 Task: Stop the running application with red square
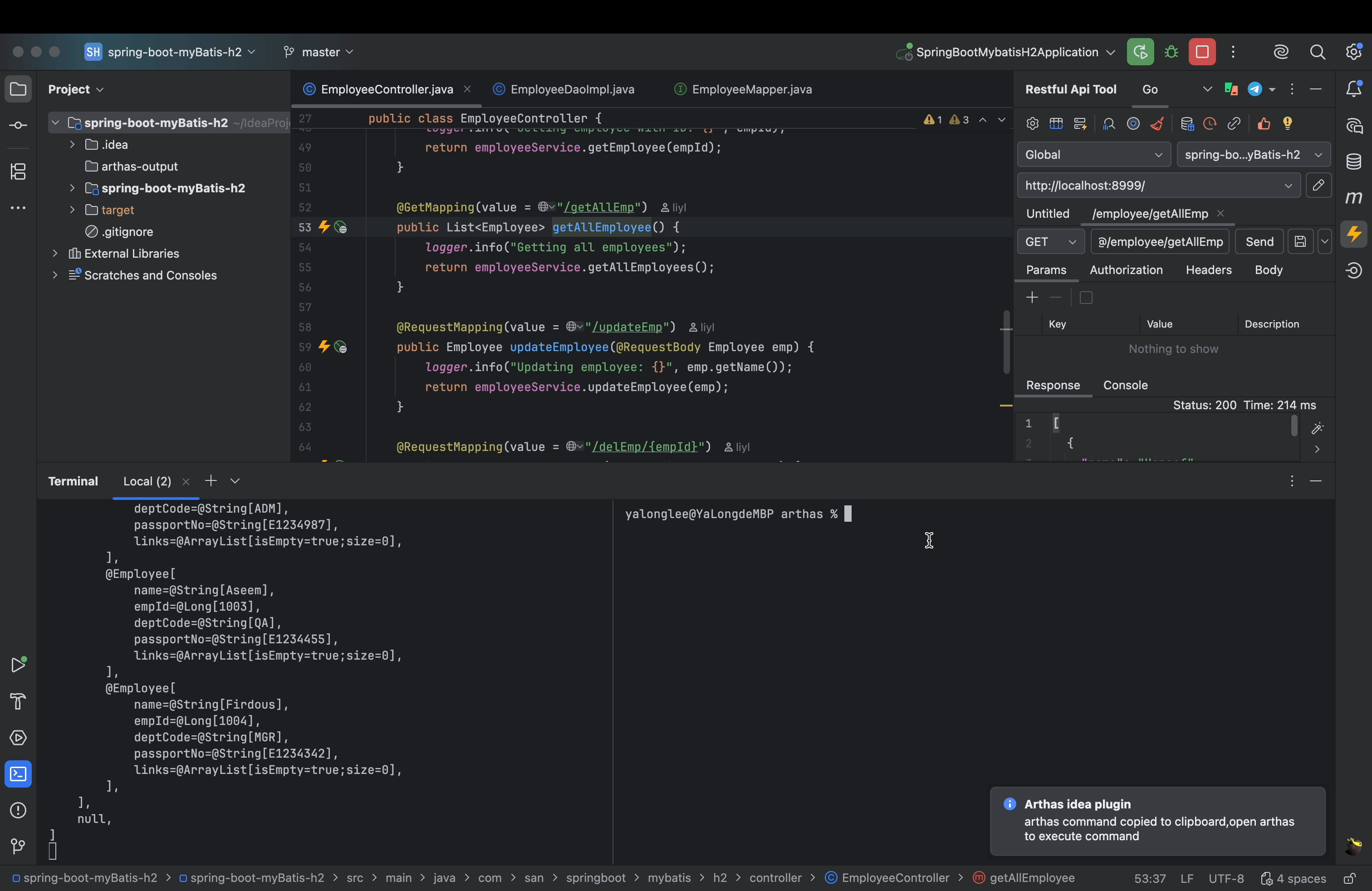1202,52
